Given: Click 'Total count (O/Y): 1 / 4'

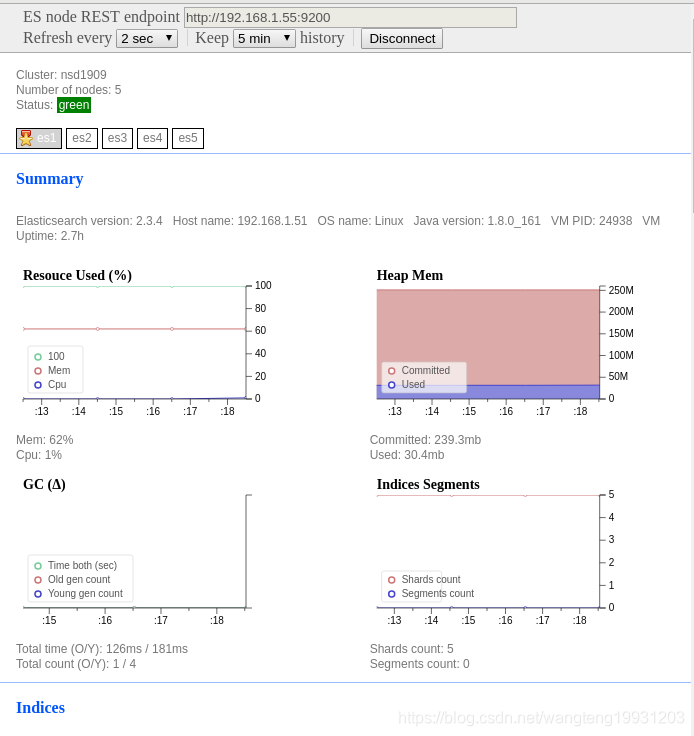Looking at the screenshot, I should pyautogui.click(x=76, y=664).
